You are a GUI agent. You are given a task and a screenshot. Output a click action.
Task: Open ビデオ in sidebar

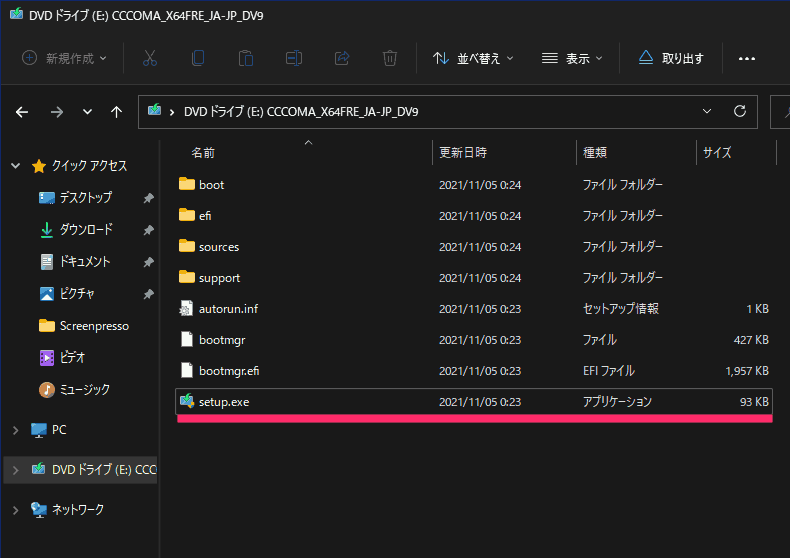coord(73,358)
